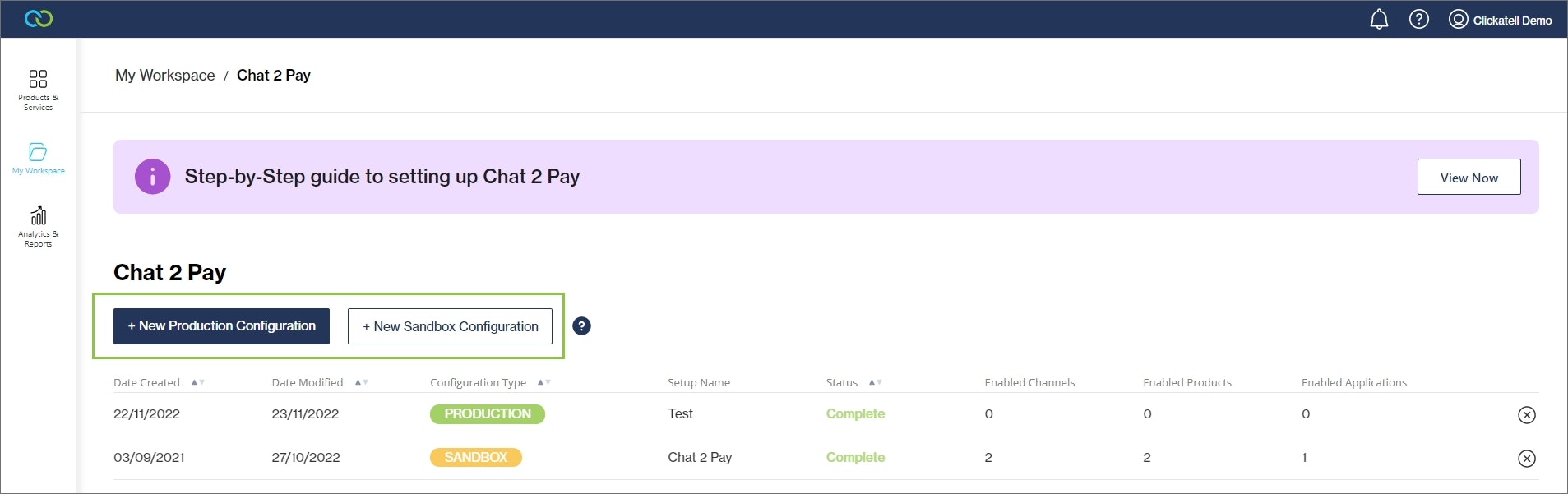Click date created 22/11/2022
This screenshot has width=1568, height=494.
tap(146, 414)
